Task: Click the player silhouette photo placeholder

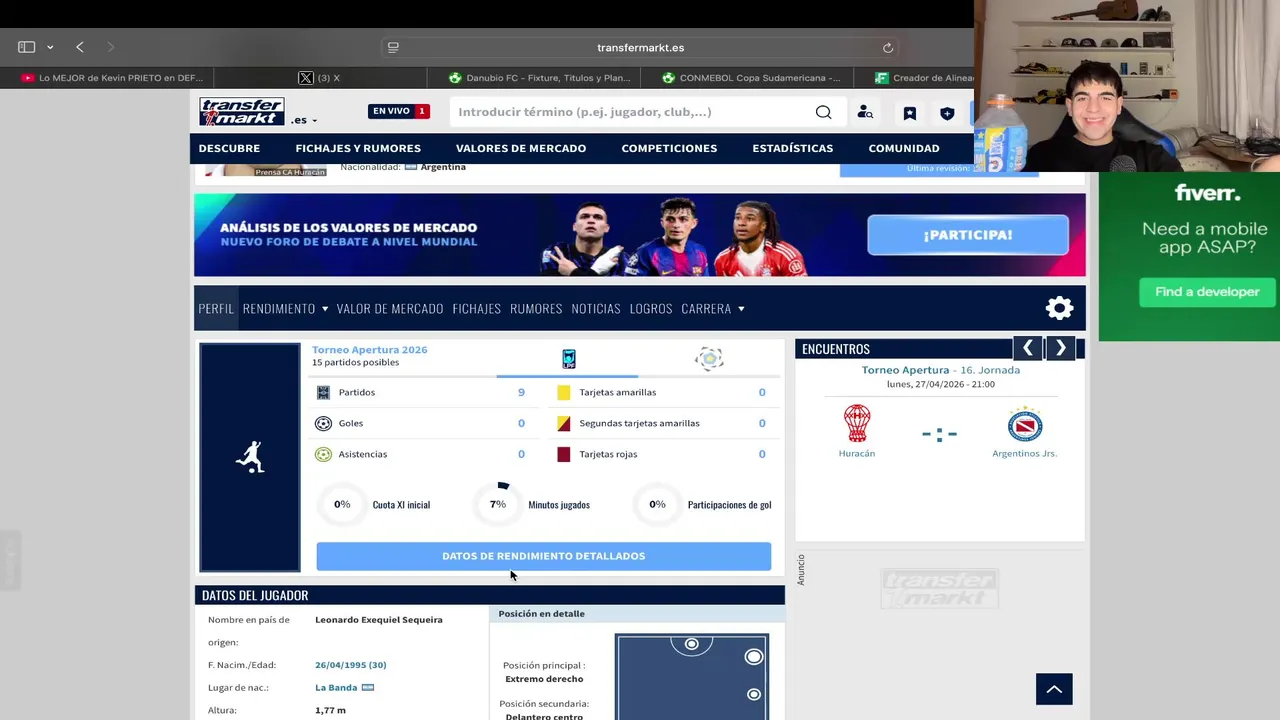Action: coord(250,457)
